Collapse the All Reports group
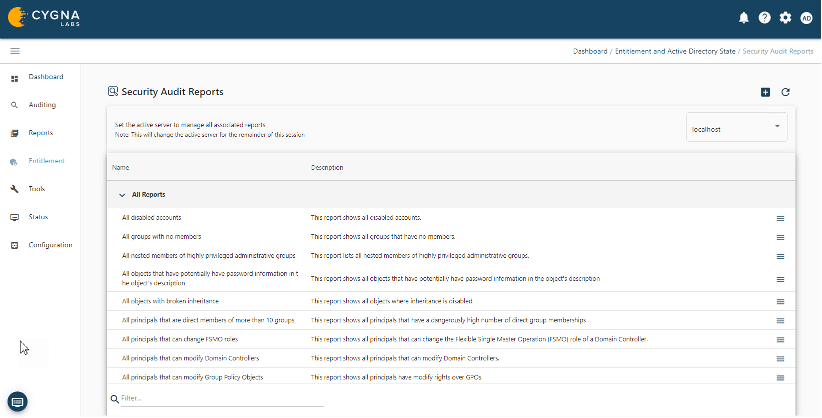 122,195
